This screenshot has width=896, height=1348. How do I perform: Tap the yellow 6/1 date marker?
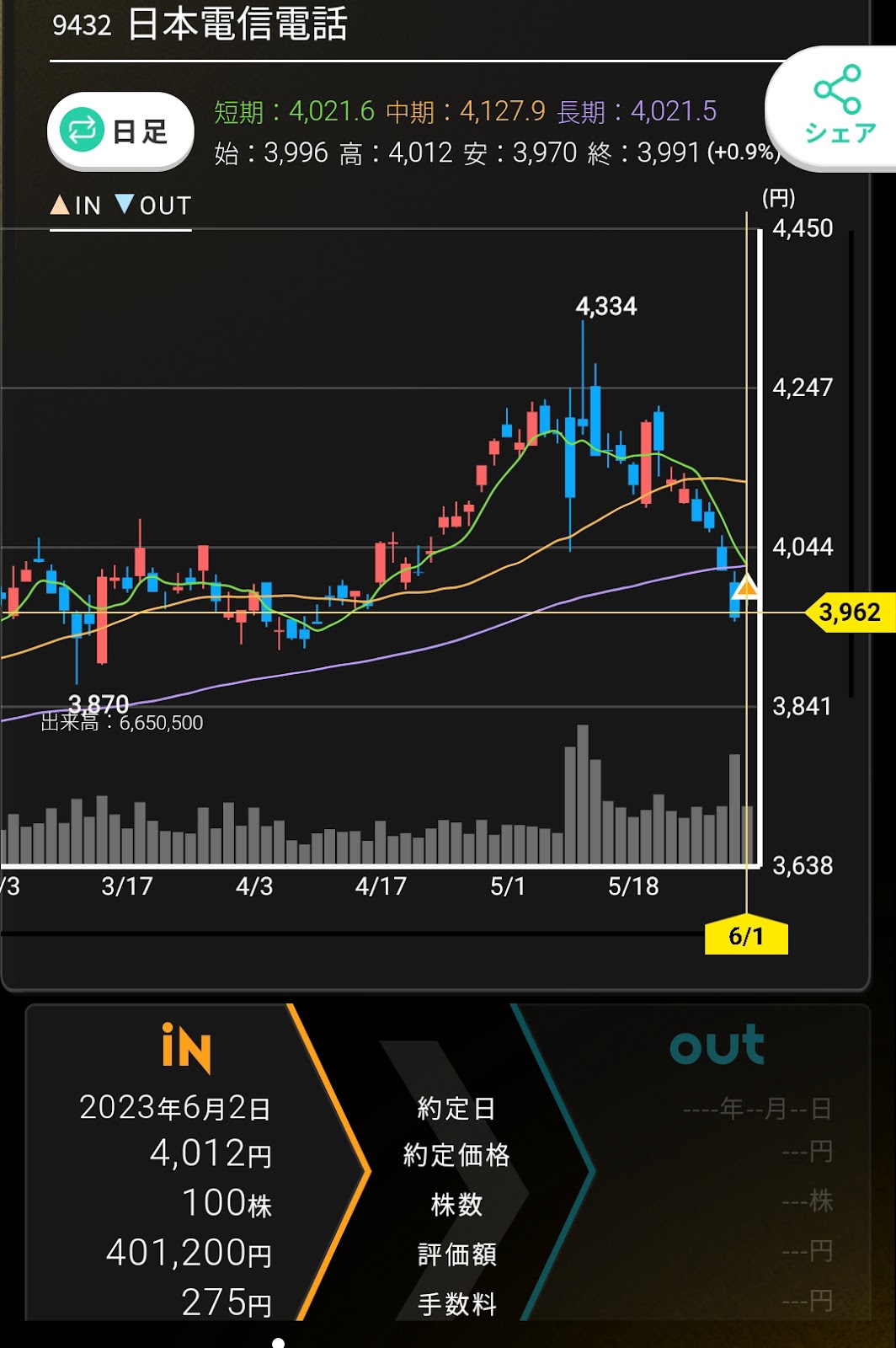click(746, 935)
